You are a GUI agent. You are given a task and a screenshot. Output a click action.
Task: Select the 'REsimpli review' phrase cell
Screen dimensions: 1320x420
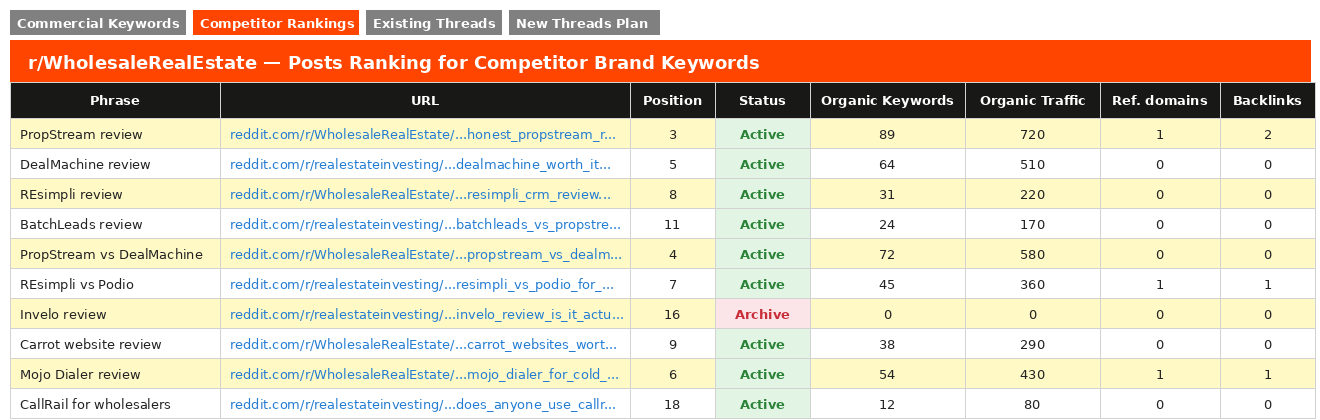point(115,194)
